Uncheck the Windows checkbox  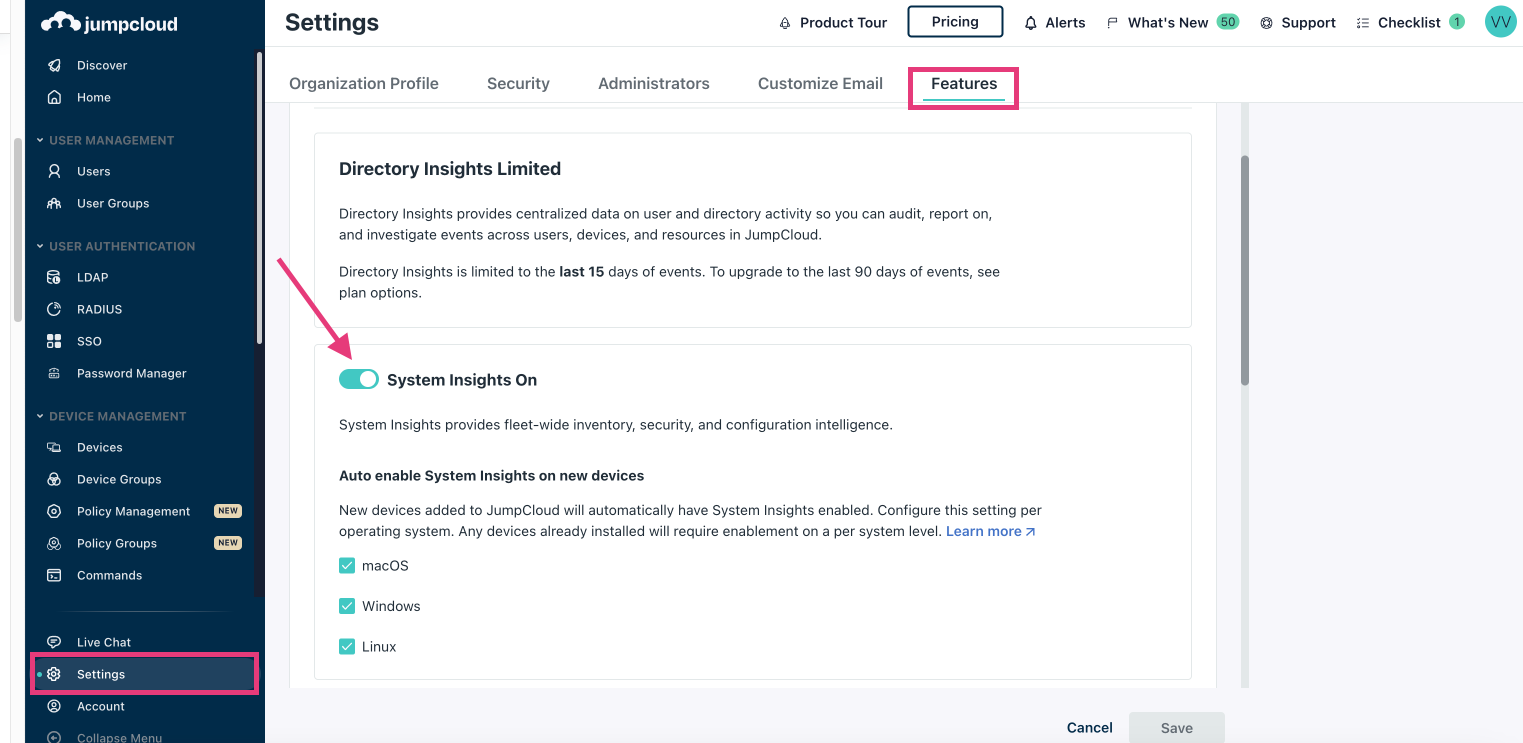tap(347, 606)
